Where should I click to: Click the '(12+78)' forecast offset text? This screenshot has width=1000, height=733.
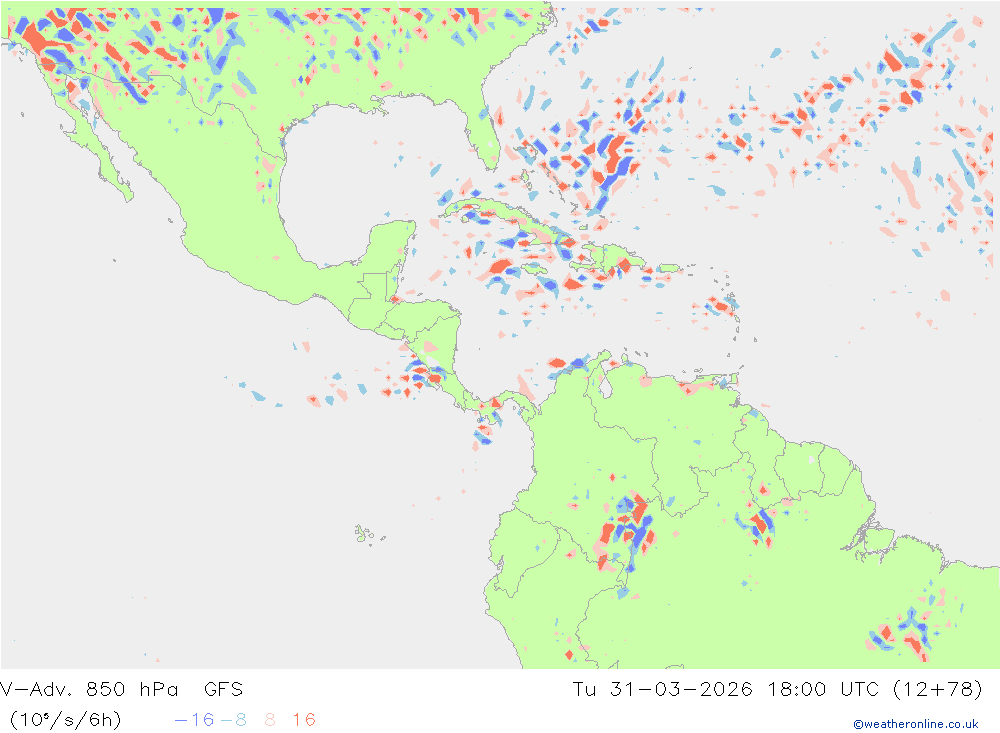tap(938, 690)
